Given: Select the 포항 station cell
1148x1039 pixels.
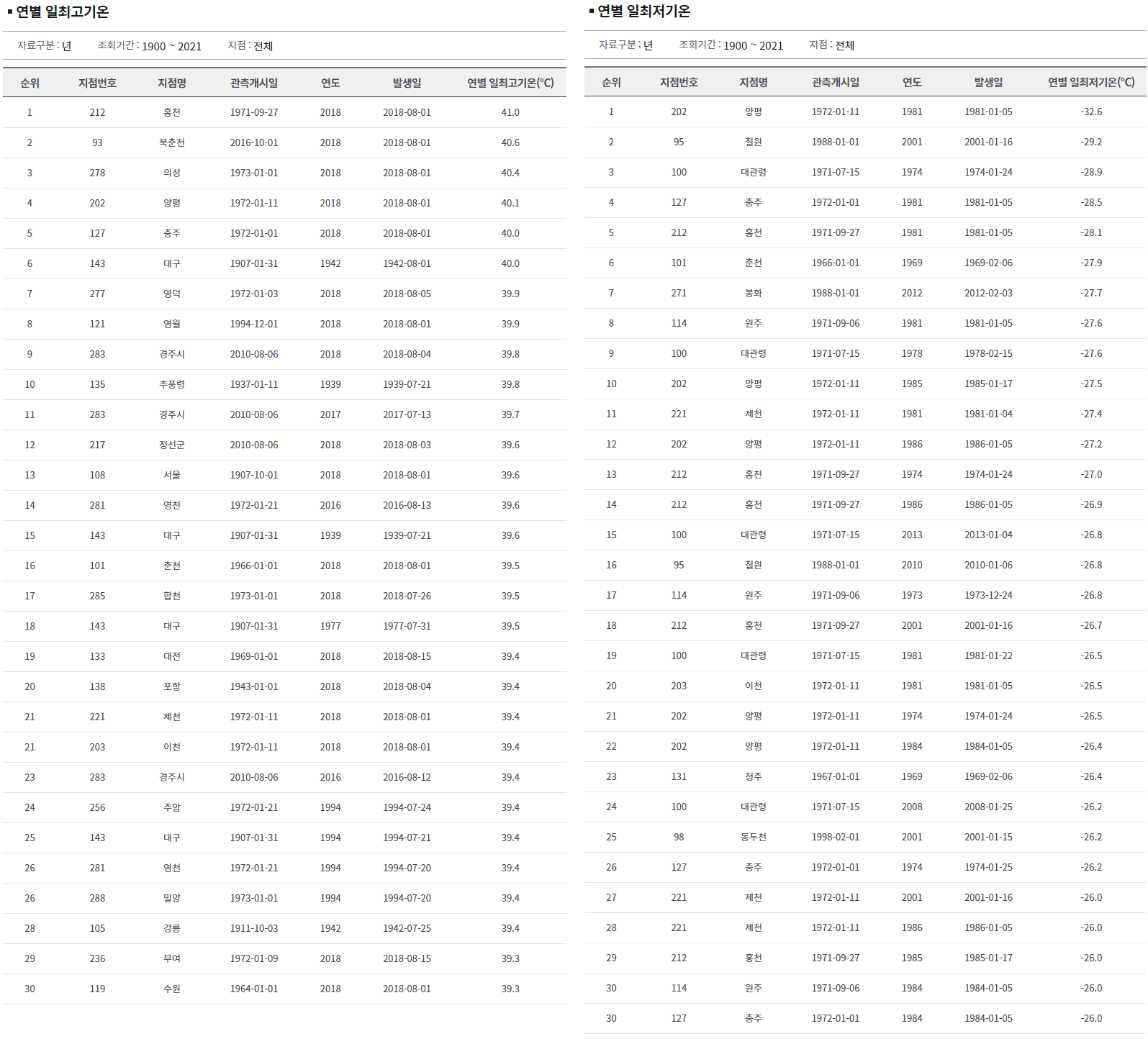Looking at the screenshot, I should [172, 686].
